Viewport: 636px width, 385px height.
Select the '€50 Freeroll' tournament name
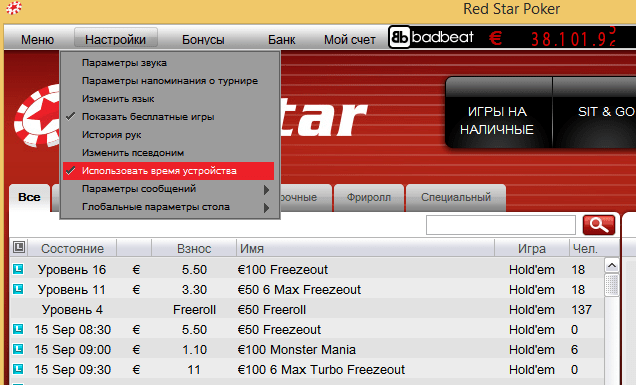click(x=272, y=310)
